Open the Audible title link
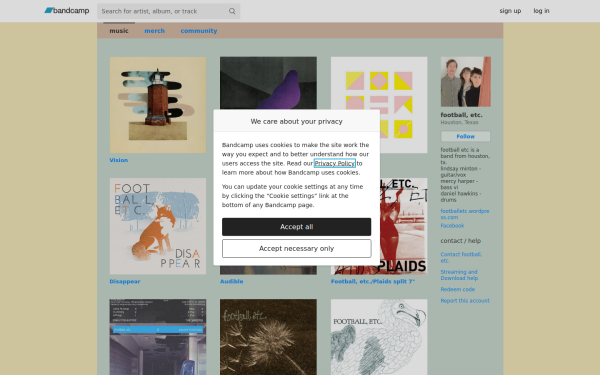The image size is (600, 375). [232, 281]
